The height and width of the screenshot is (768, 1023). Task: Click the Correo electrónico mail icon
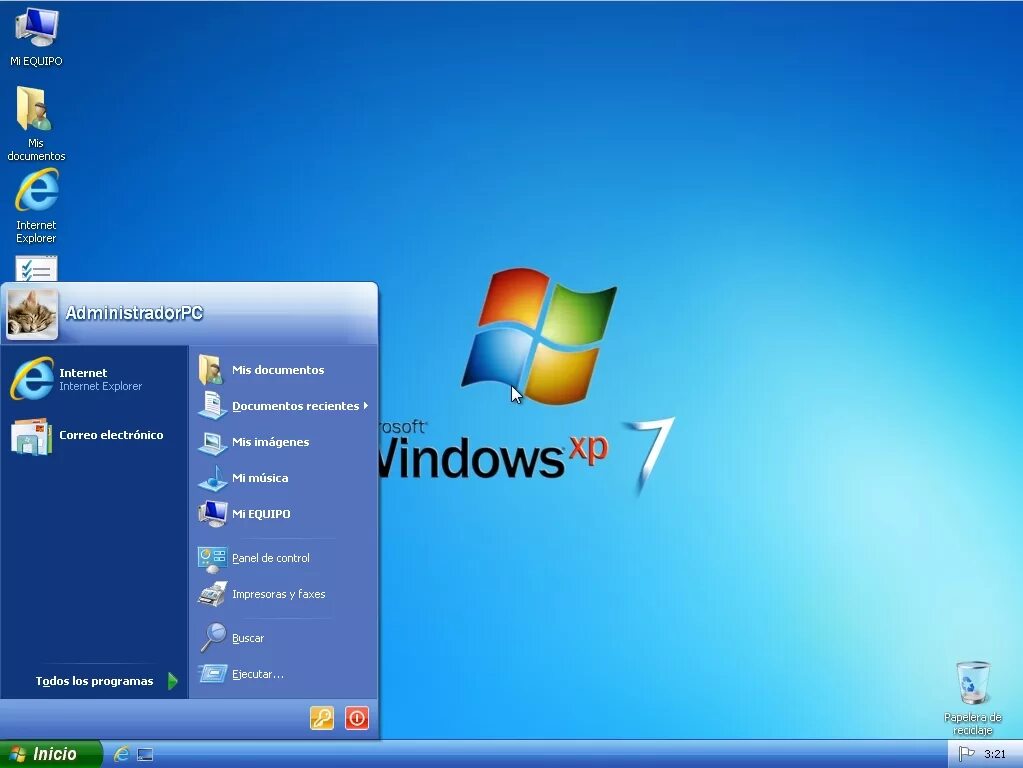[31, 437]
